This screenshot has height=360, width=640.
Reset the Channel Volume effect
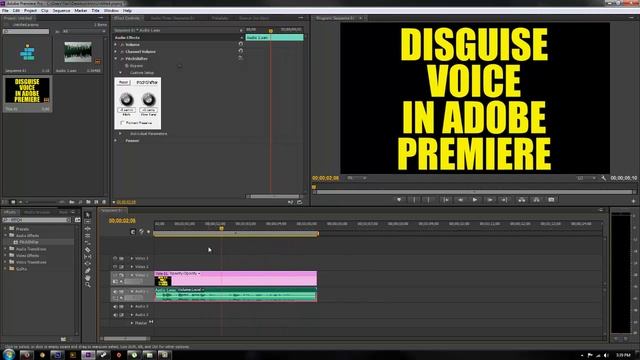click(x=240, y=51)
